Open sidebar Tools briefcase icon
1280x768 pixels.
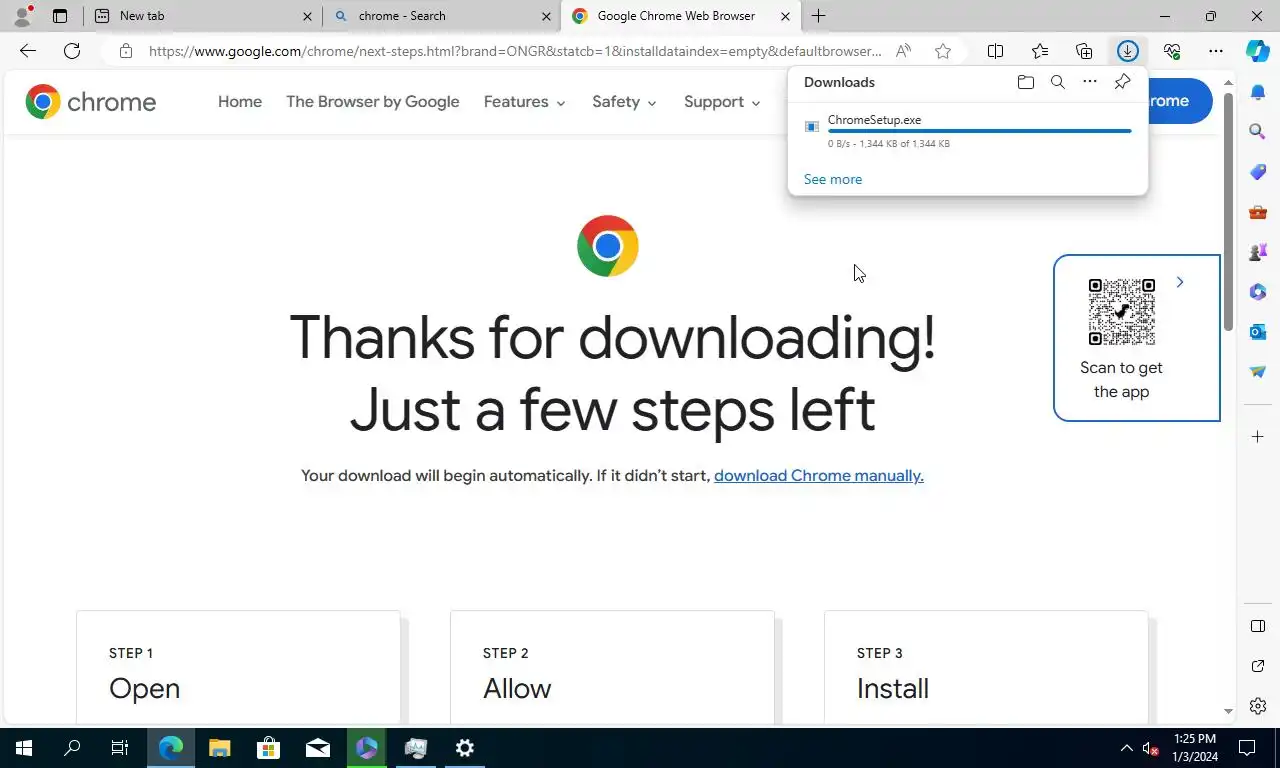(x=1258, y=212)
